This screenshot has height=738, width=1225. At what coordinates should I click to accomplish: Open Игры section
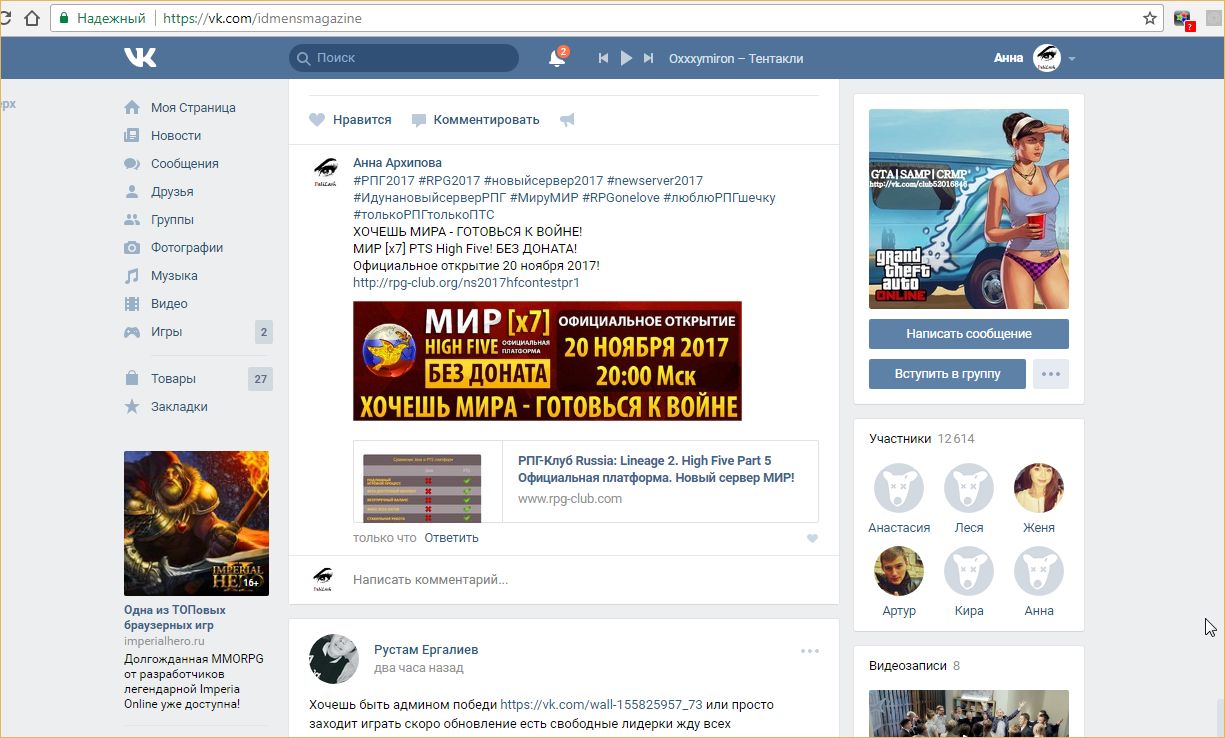pos(166,331)
